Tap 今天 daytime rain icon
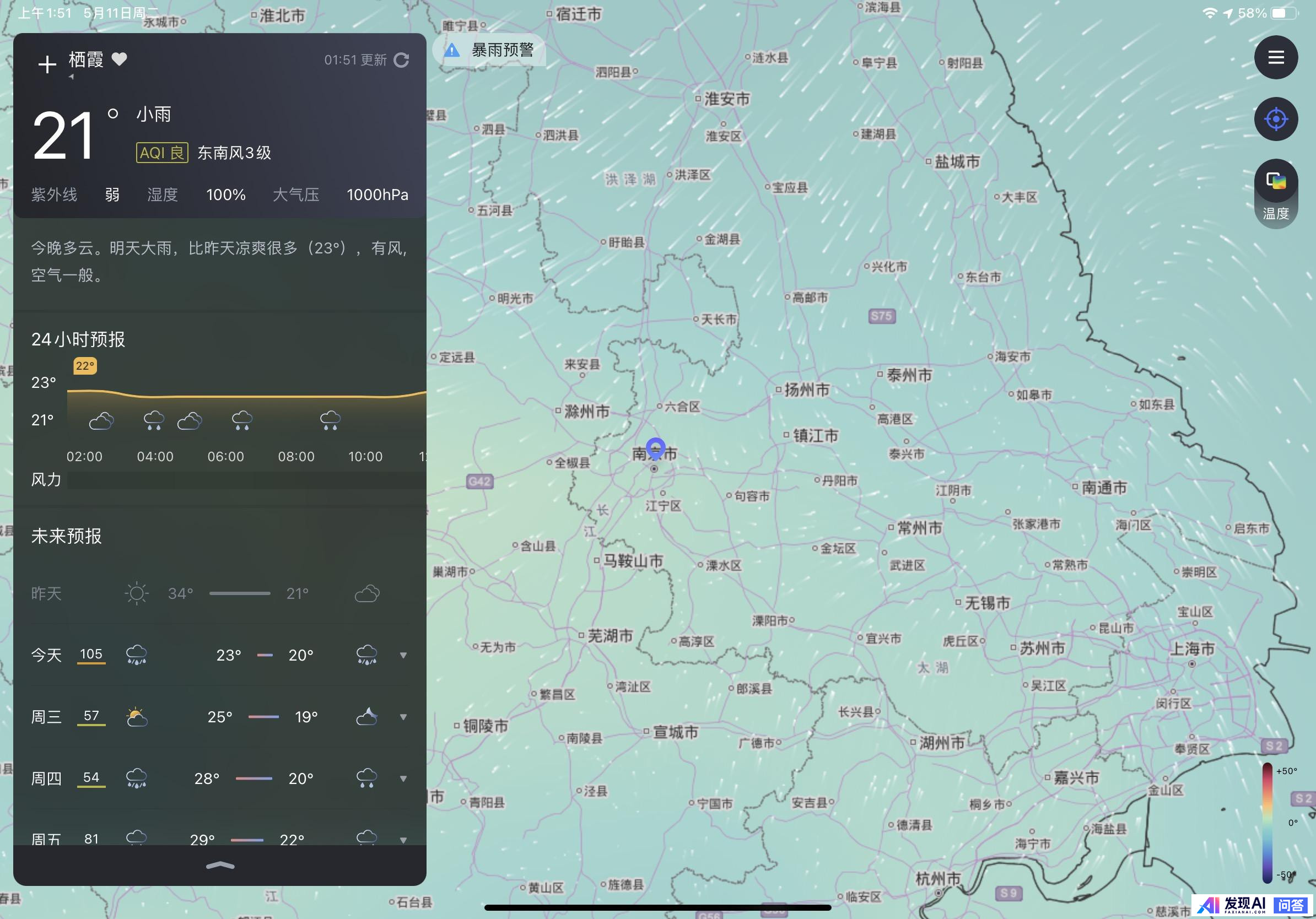1316x919 pixels. (137, 655)
